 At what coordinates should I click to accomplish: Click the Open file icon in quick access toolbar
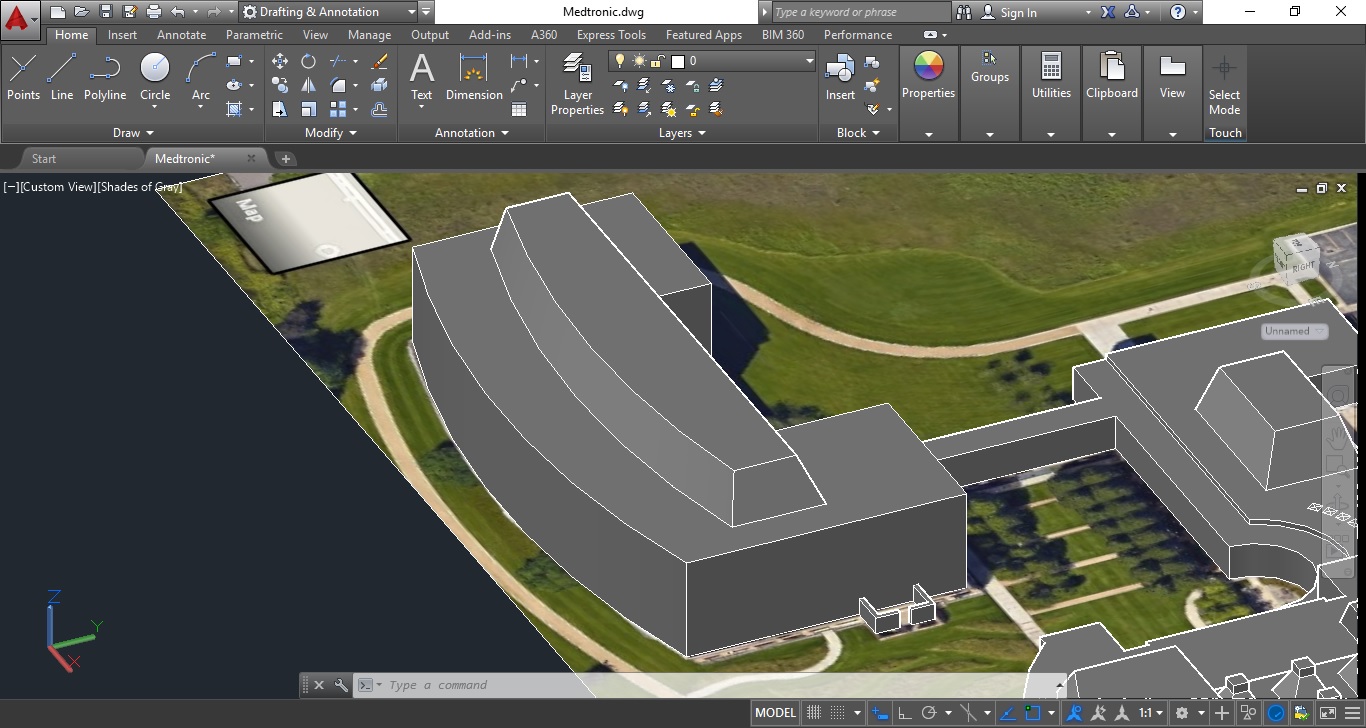click(x=82, y=12)
